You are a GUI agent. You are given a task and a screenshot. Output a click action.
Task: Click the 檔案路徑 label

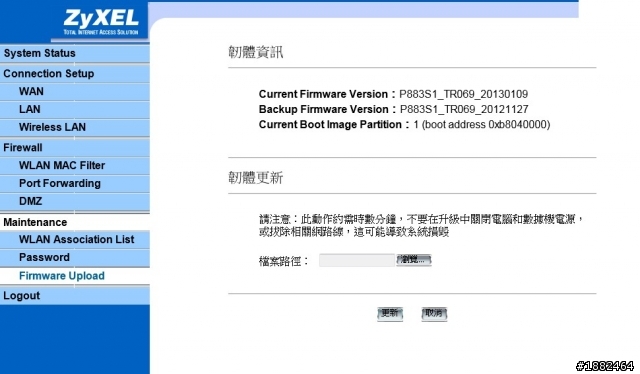click(x=284, y=261)
